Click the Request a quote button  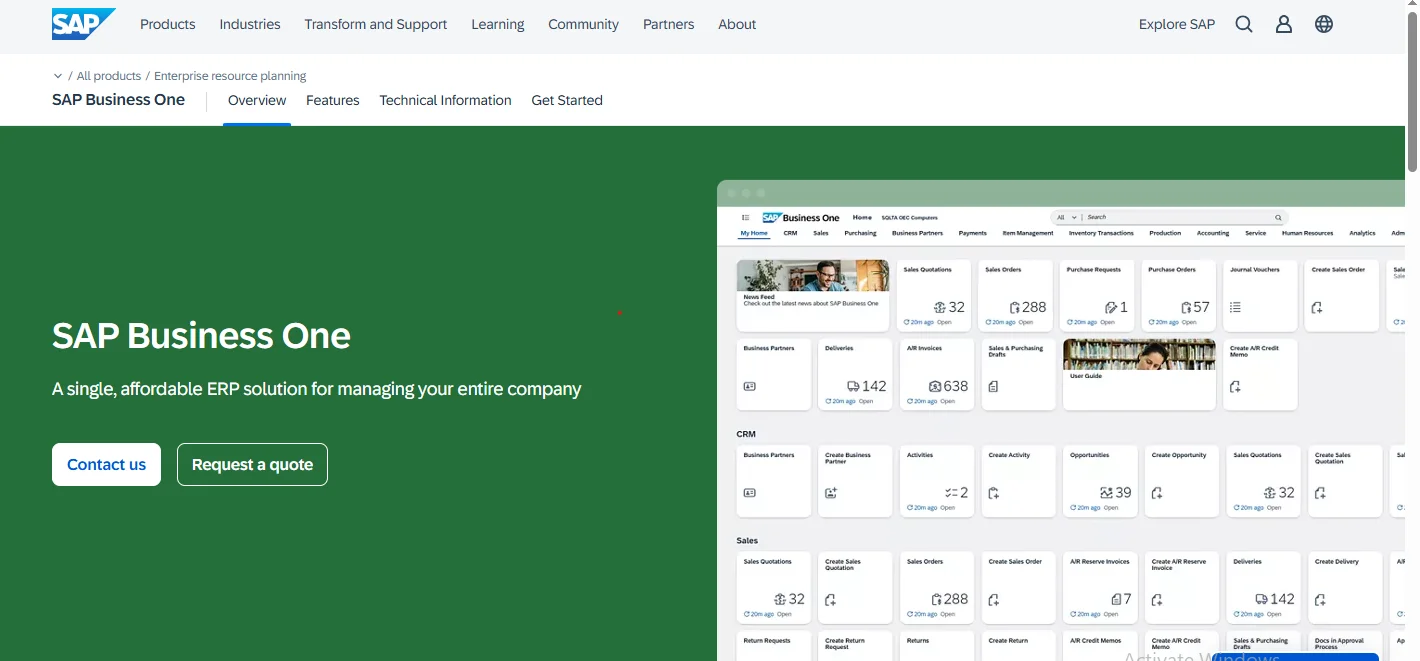[252, 464]
